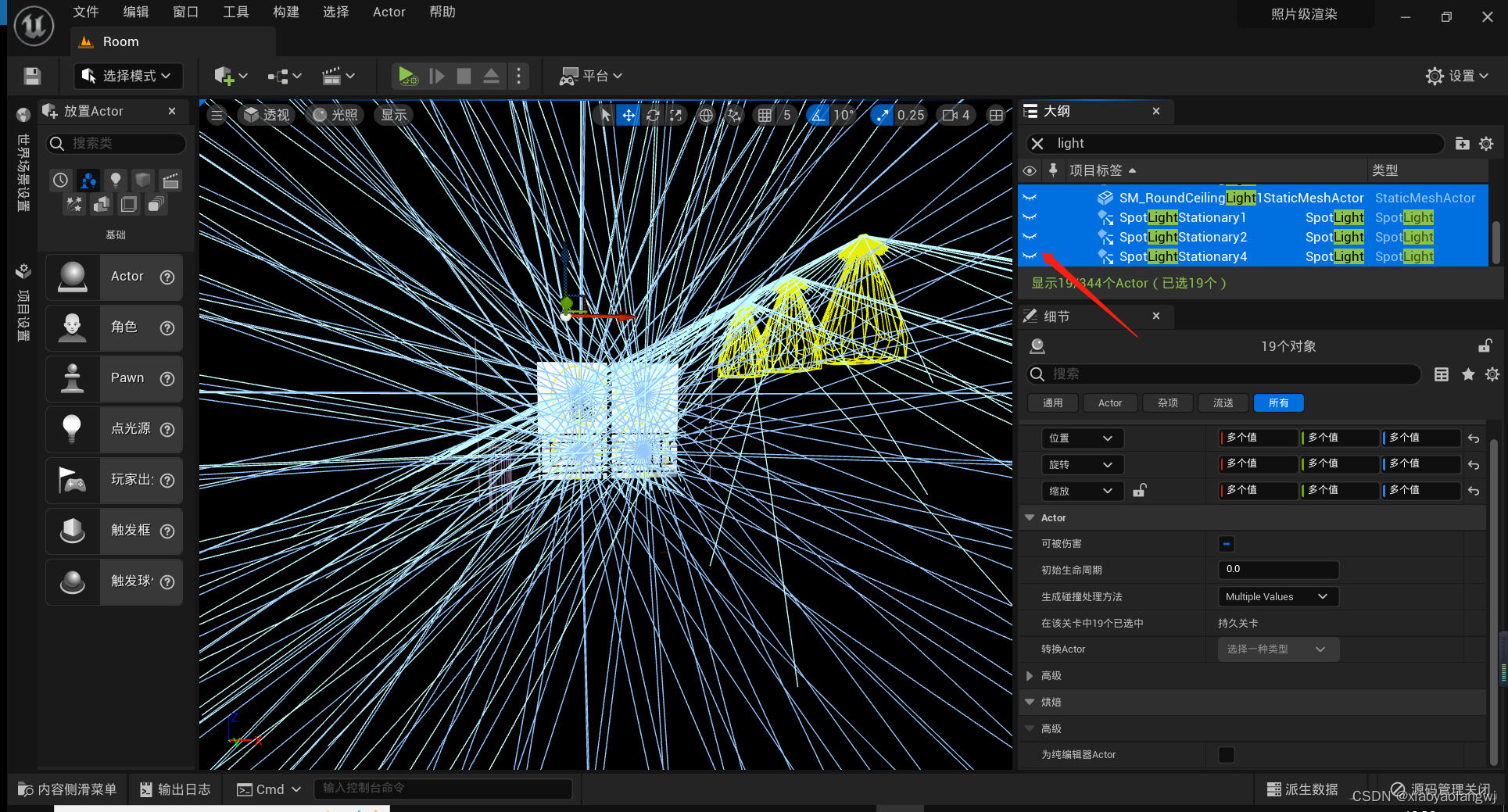This screenshot has height=812, width=1508.
Task: Select the Cinematic clapperboard category icon
Action: 171,181
